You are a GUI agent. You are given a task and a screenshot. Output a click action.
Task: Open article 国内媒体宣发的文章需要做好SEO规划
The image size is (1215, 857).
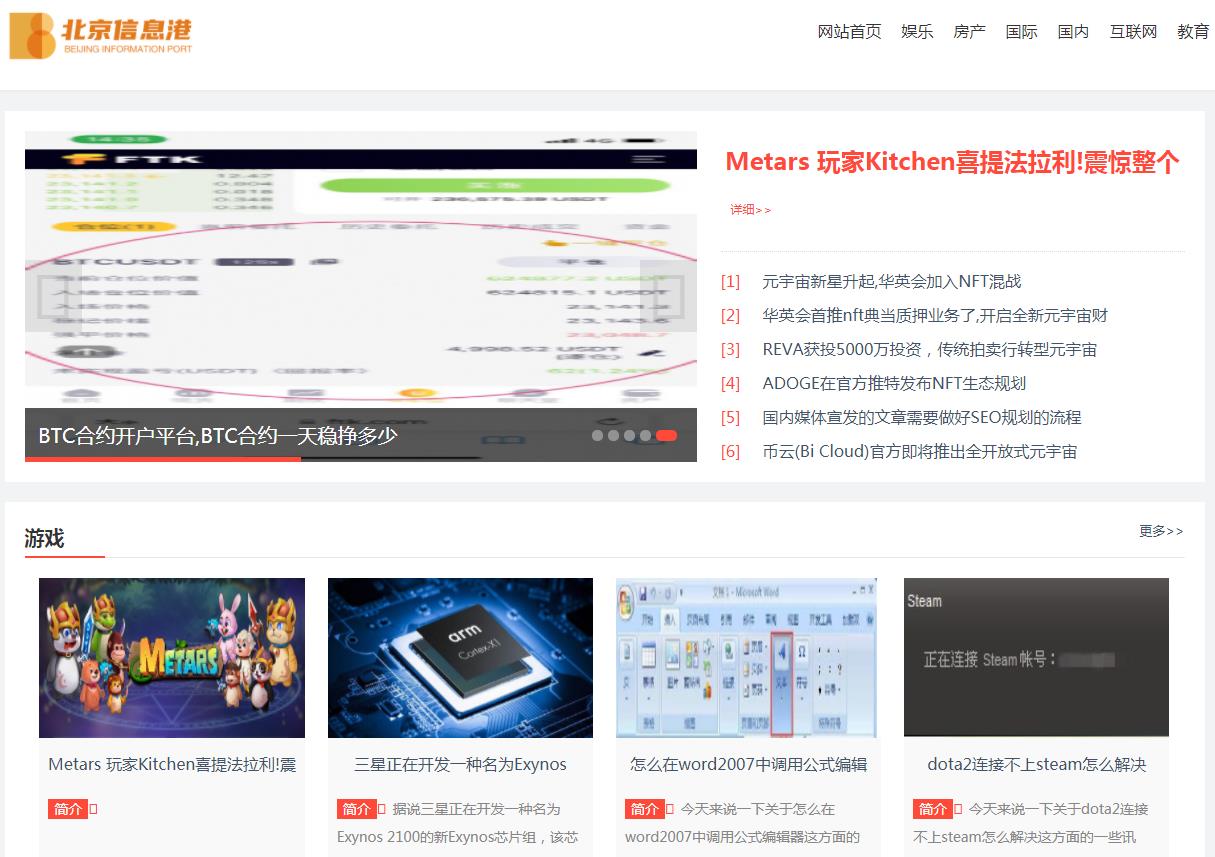pos(921,418)
